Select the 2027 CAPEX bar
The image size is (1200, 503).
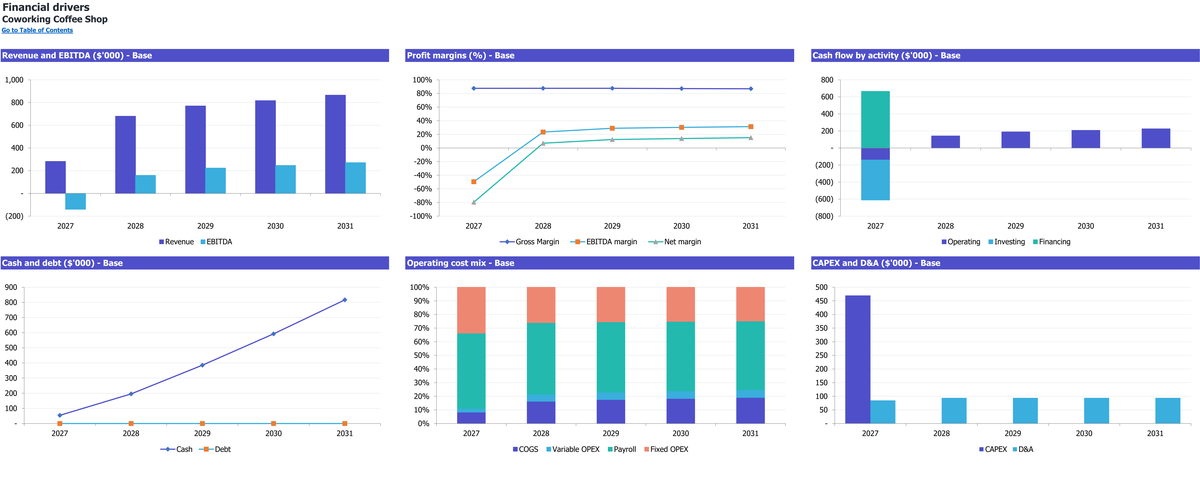pos(857,360)
